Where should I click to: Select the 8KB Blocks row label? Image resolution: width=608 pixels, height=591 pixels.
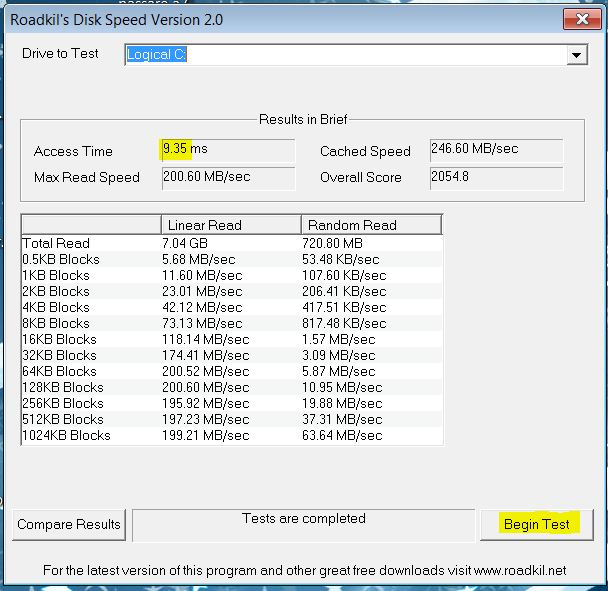(56, 323)
